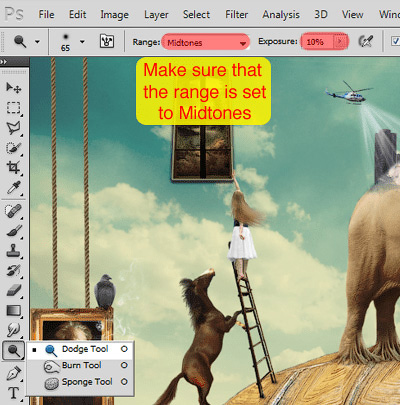Click the active Dodge tool button in toolbox
This screenshot has width=400, height=405.
13,350
